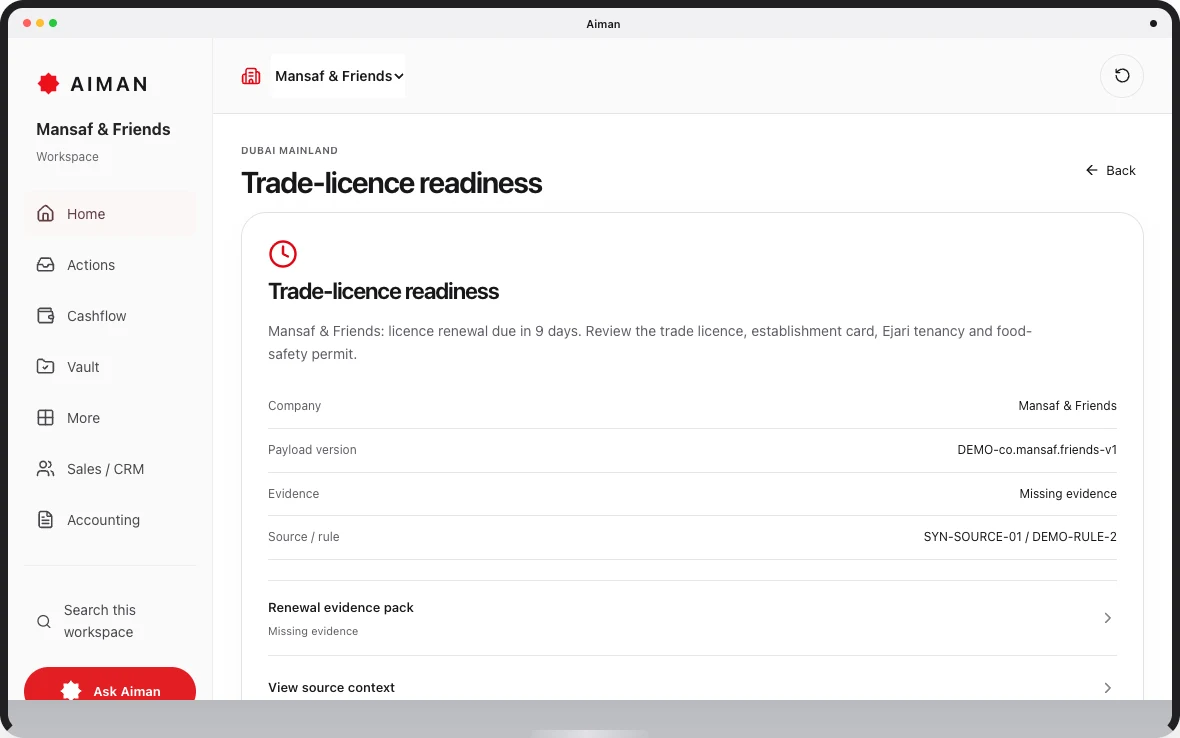Screen dimensions: 1180x738
Task: Click the red clock icon on card
Action: [x=283, y=254]
